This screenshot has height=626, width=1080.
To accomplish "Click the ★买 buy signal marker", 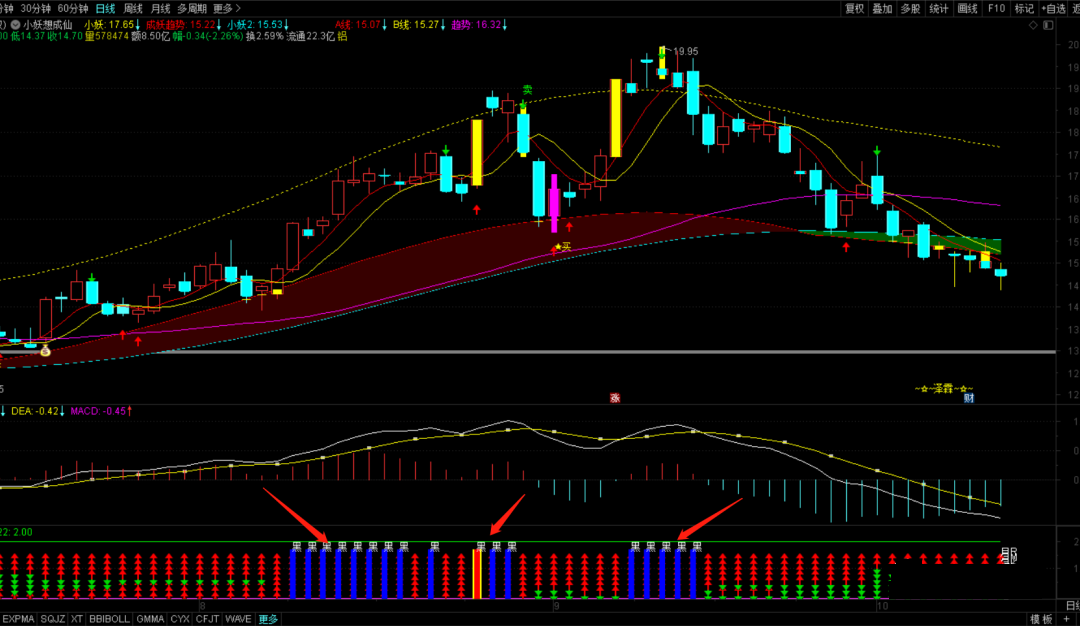I will click(563, 247).
